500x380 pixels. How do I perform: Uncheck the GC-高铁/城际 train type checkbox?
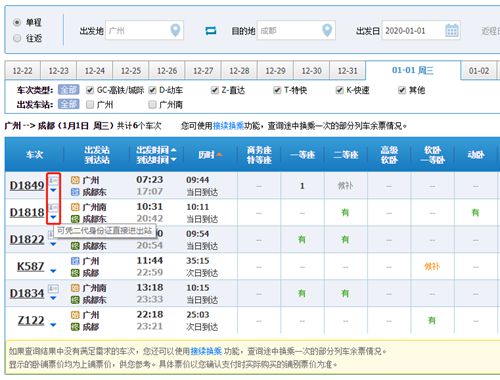point(89,90)
